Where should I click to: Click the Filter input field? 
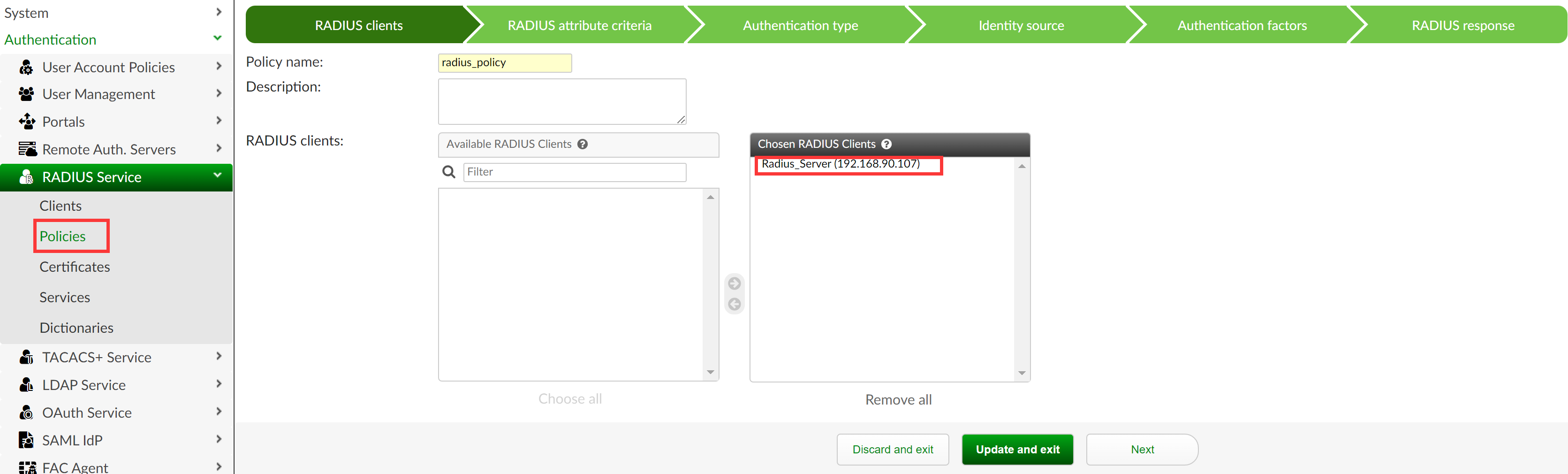pyautogui.click(x=574, y=172)
